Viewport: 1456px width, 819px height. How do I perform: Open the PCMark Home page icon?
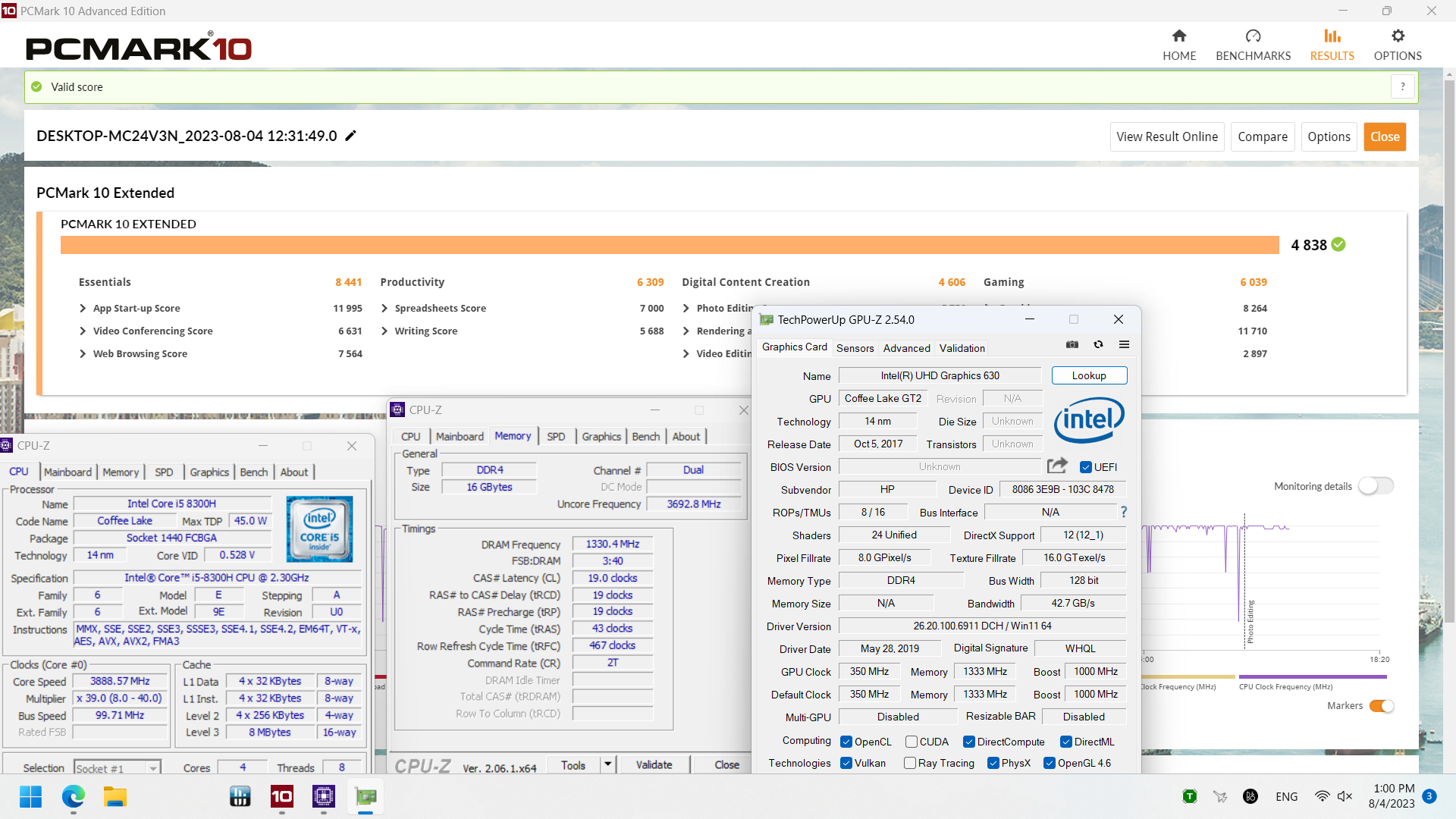1179,36
